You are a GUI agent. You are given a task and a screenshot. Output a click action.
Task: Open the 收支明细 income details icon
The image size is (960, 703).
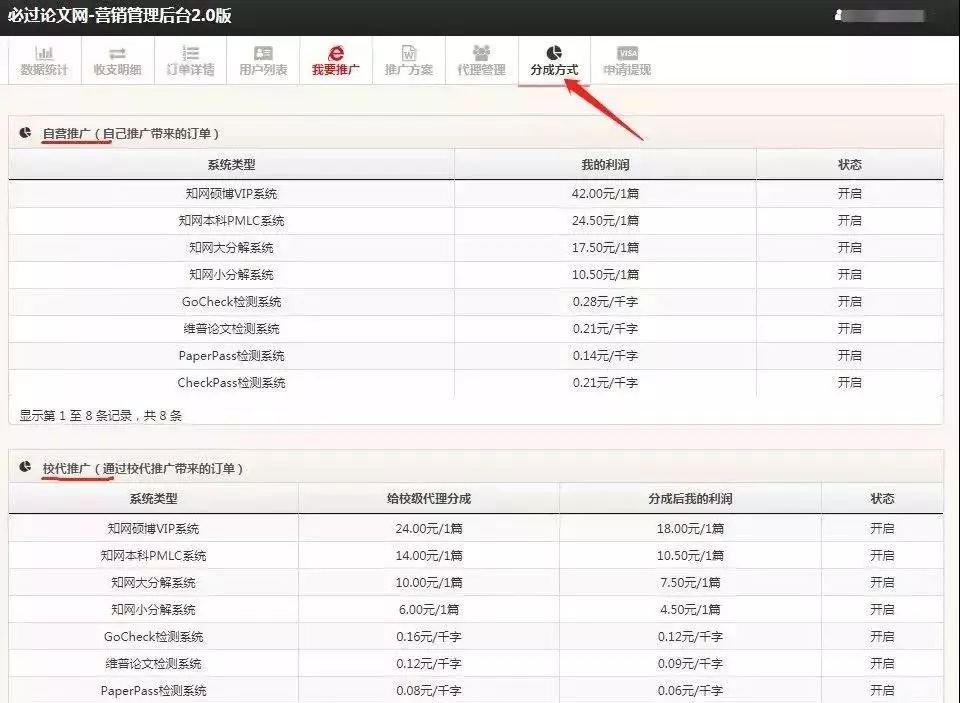116,62
